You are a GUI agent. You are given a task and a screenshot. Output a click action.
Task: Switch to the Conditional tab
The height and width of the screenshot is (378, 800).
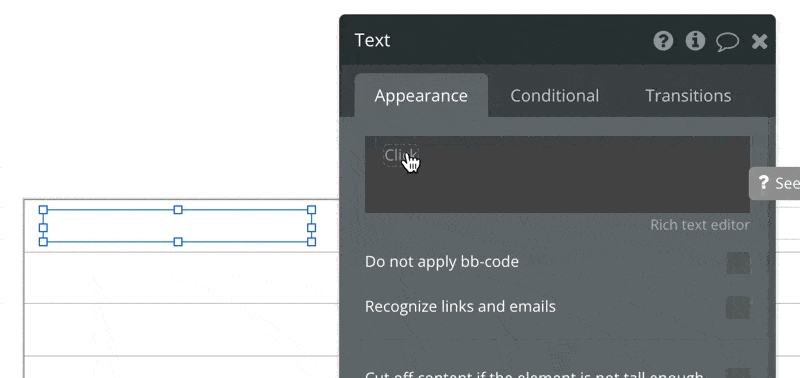(x=555, y=96)
